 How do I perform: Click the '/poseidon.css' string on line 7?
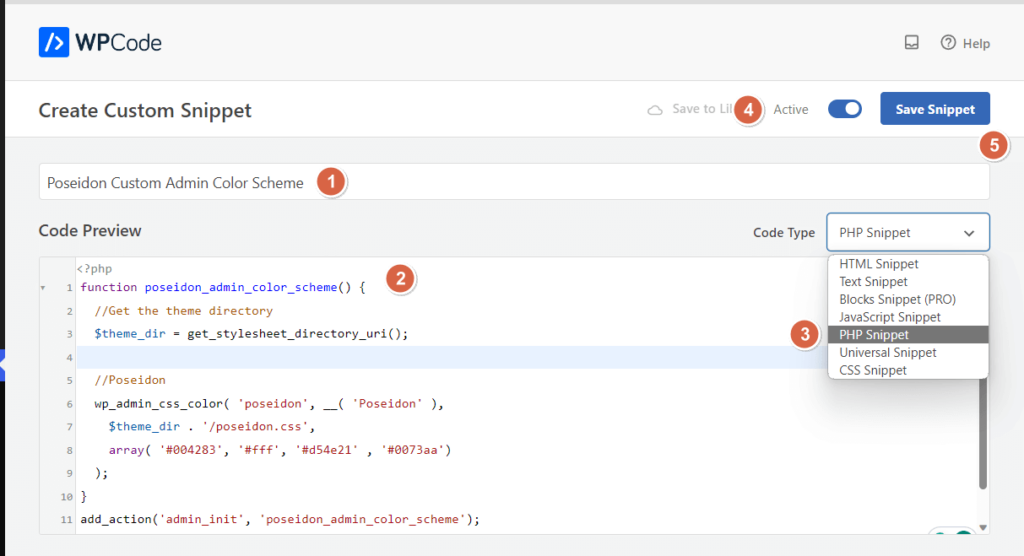pos(255,427)
